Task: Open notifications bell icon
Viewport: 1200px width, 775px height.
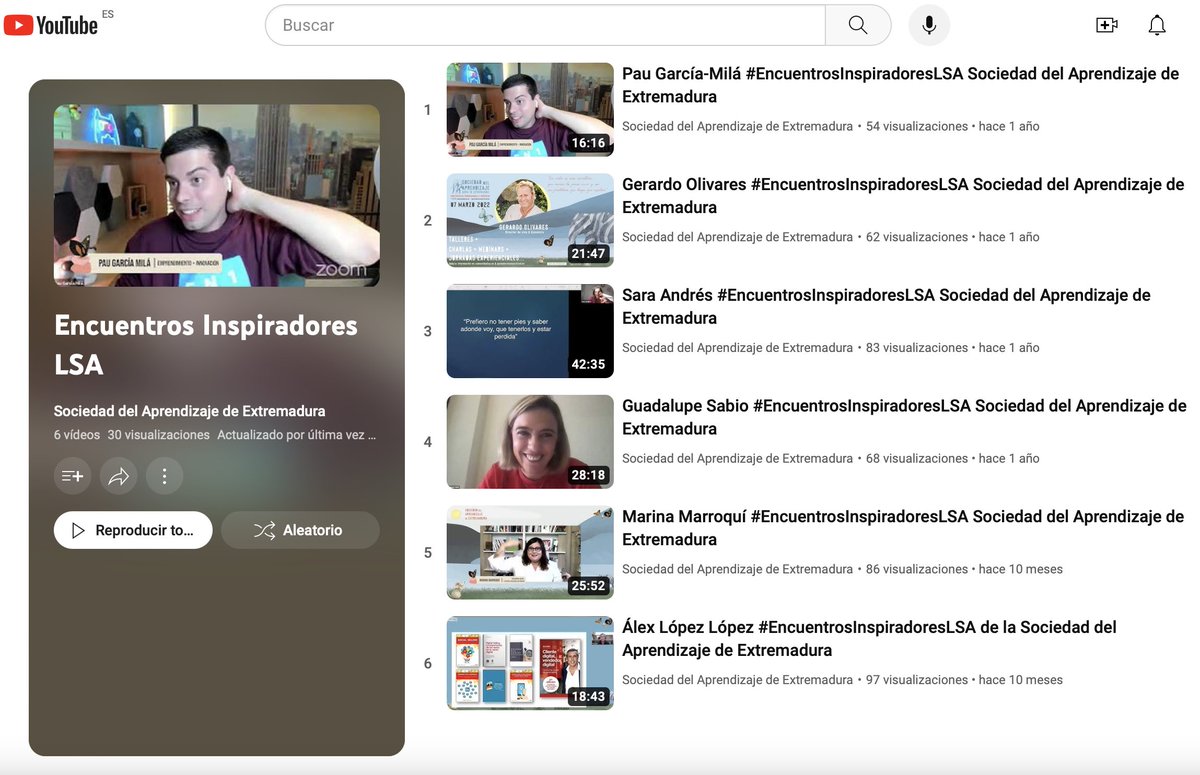Action: point(1157,25)
